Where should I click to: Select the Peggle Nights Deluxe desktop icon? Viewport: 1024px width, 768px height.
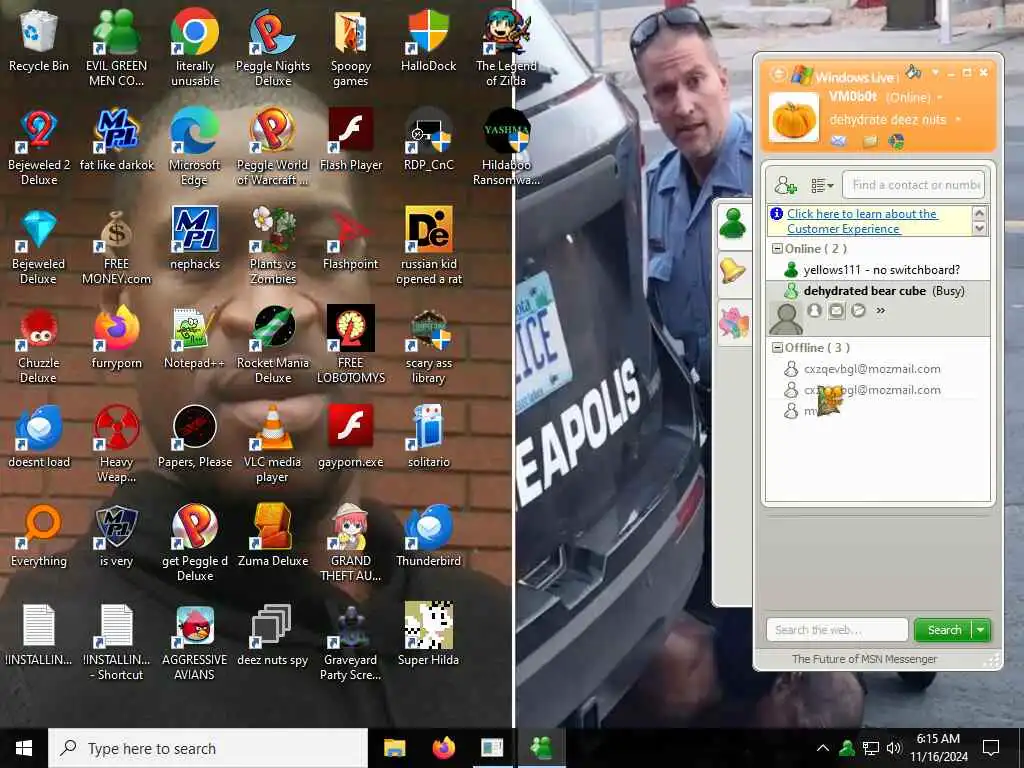(273, 48)
